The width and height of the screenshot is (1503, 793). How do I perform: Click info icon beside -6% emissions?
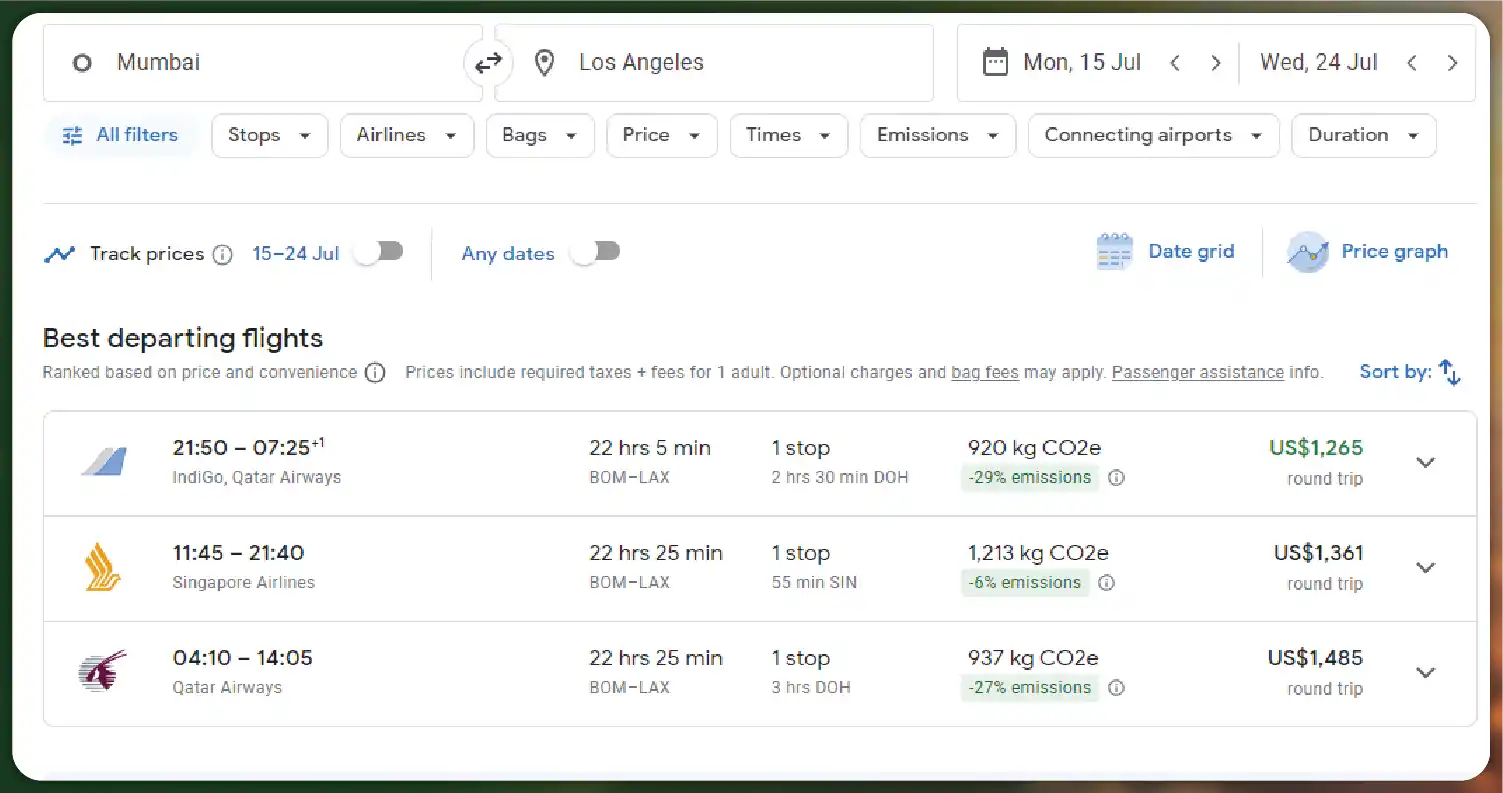pyautogui.click(x=1106, y=583)
